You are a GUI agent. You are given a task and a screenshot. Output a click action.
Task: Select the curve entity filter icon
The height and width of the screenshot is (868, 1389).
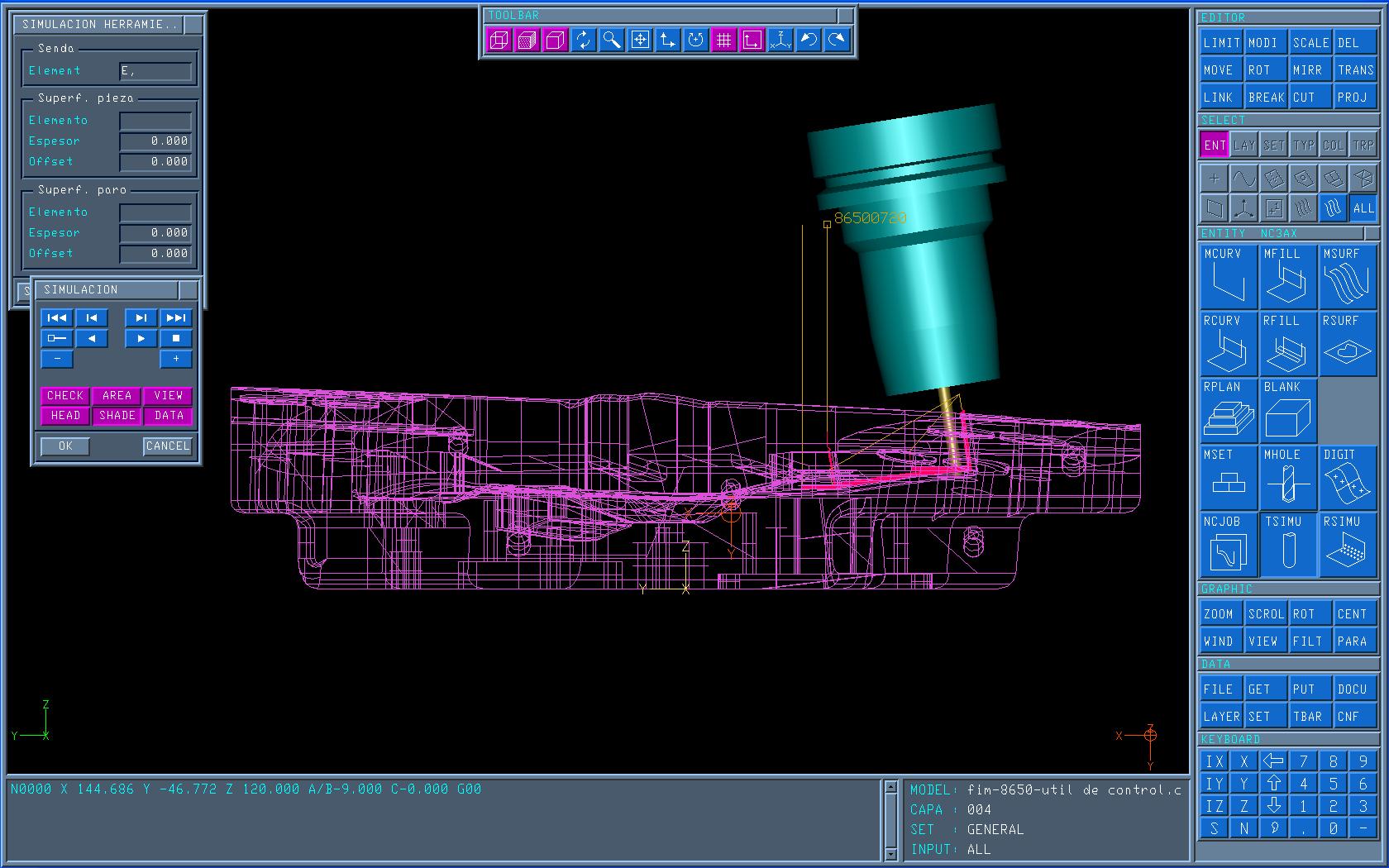pyautogui.click(x=1244, y=179)
